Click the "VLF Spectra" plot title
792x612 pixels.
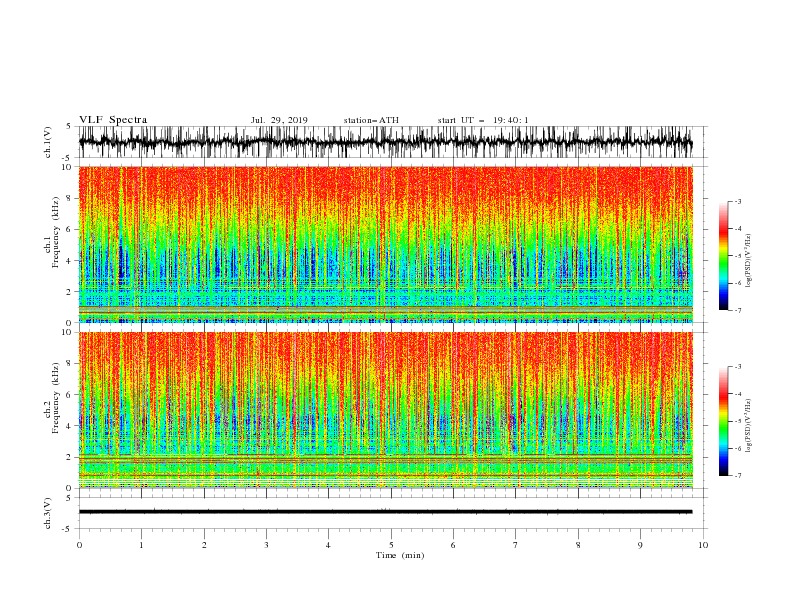point(113,120)
